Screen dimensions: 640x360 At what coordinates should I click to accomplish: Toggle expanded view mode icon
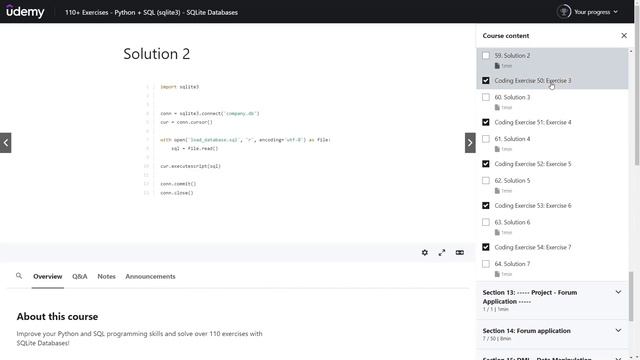click(x=460, y=253)
